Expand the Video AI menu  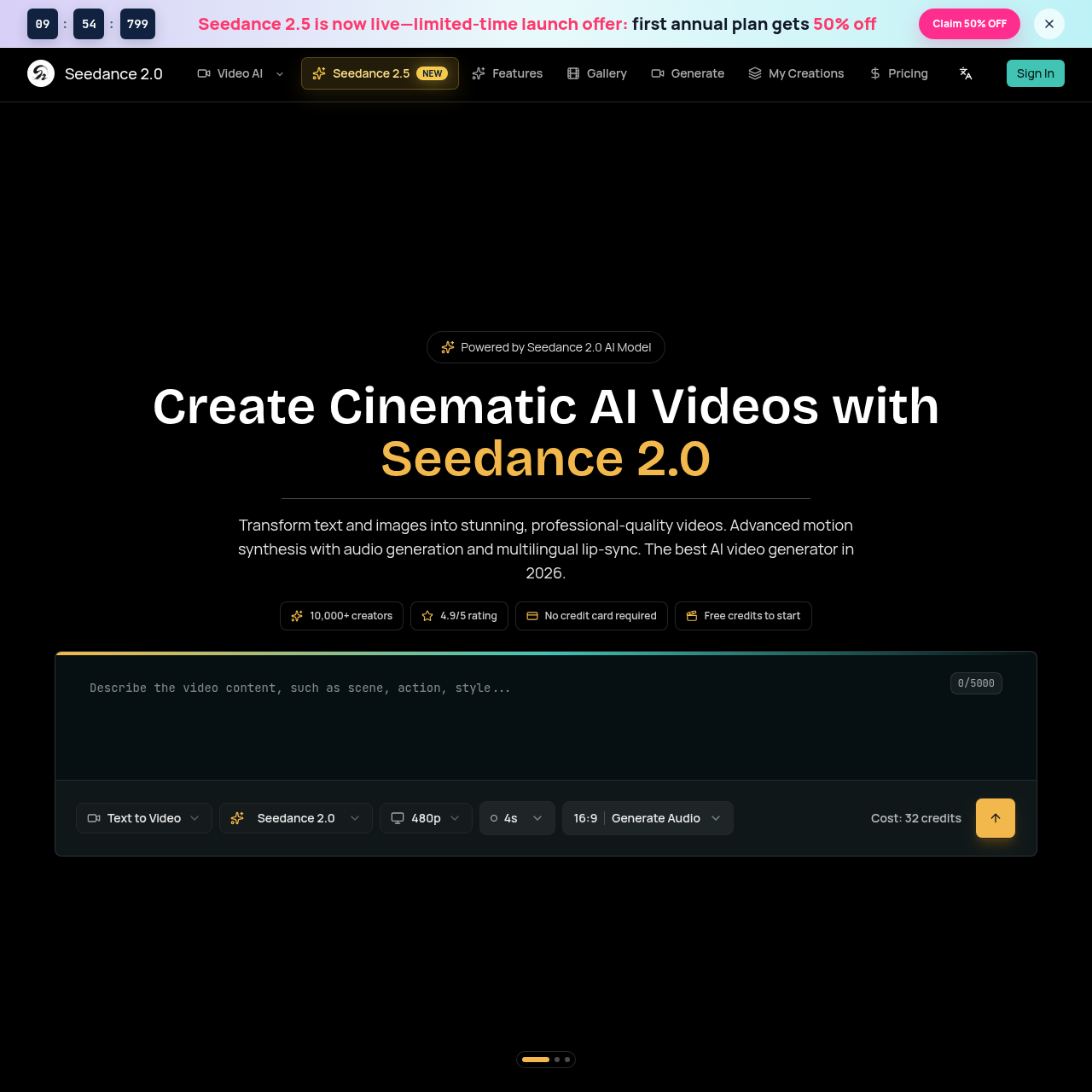(x=241, y=73)
